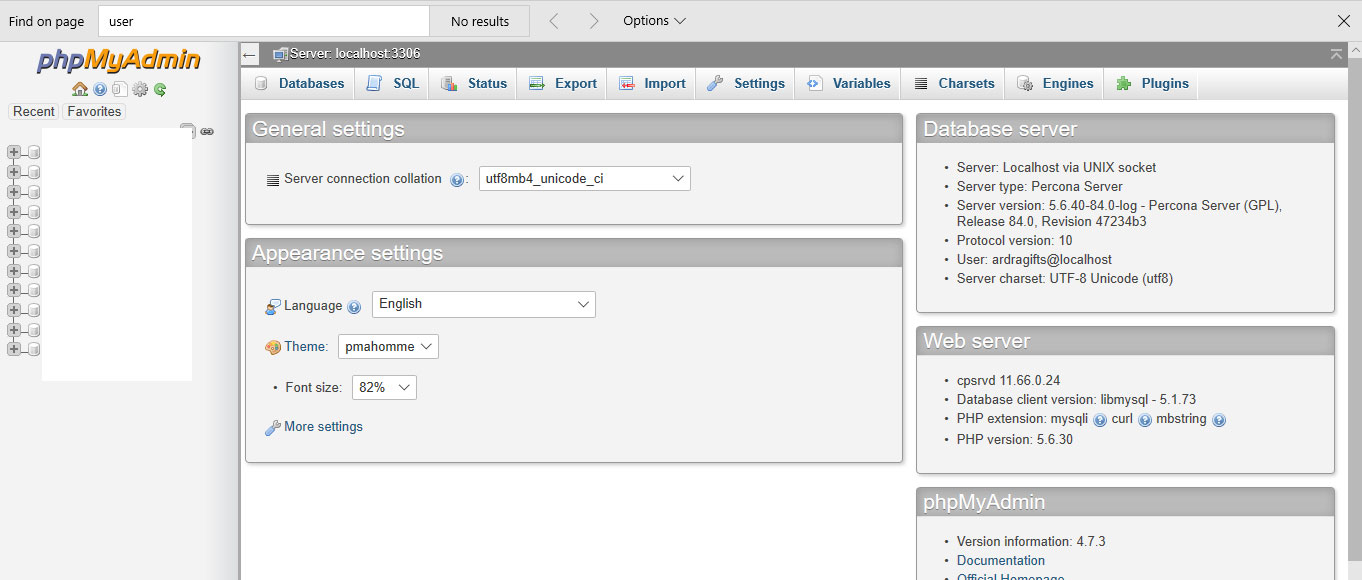The width and height of the screenshot is (1362, 580).
Task: Reload the navigation panel with the green arrow icon
Action: 160,89
